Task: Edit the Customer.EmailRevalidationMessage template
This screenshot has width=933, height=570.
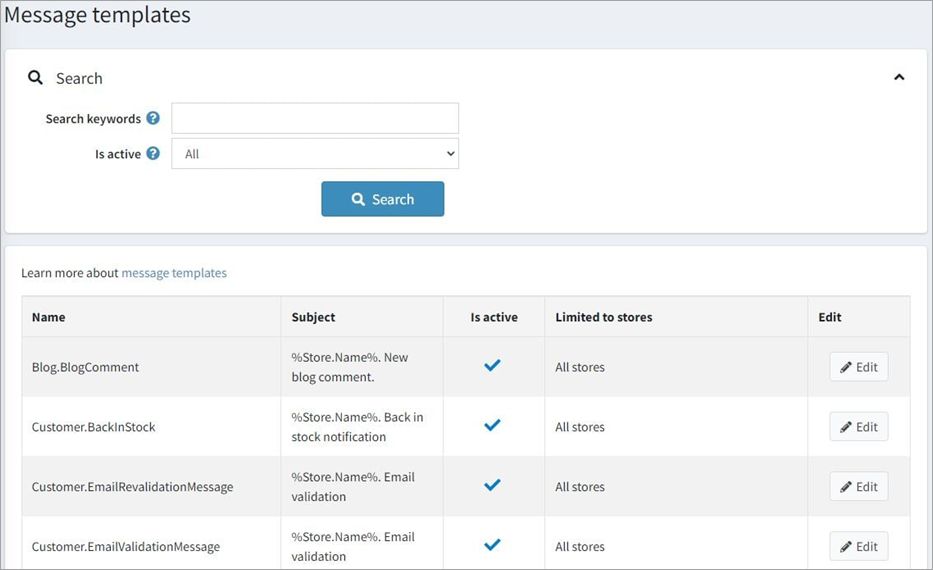Action: tap(858, 487)
